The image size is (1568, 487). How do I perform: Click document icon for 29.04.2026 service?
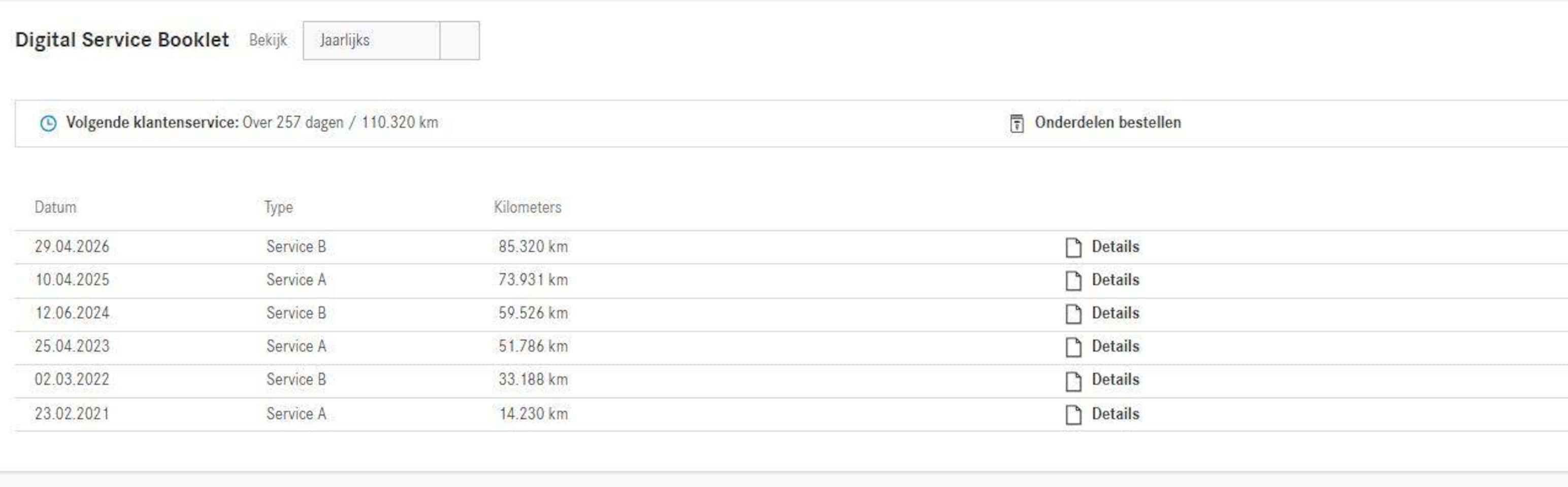click(x=1073, y=248)
